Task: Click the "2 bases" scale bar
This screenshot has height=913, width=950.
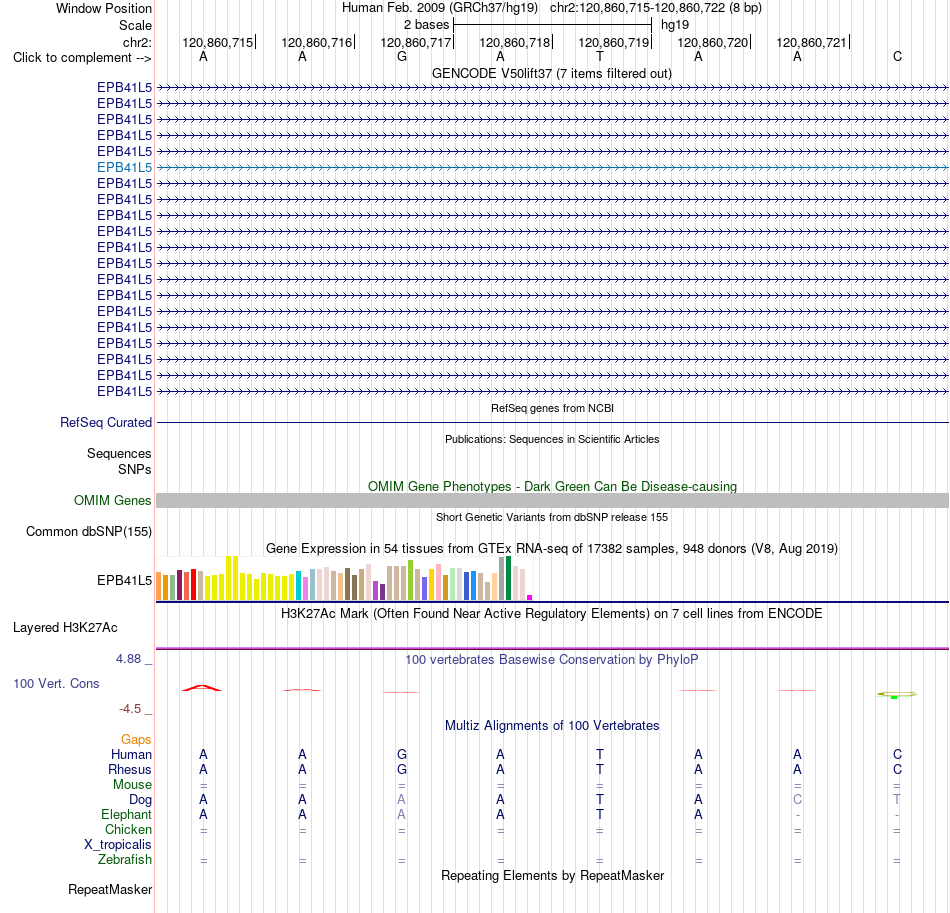Action: pyautogui.click(x=553, y=25)
